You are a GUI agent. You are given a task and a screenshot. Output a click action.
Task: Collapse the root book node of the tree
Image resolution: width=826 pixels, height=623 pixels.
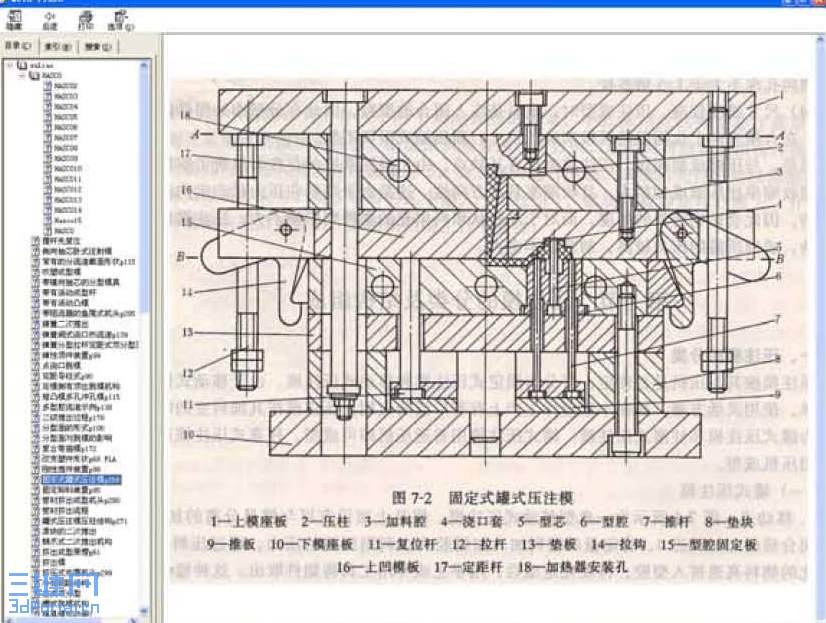coord(10,65)
